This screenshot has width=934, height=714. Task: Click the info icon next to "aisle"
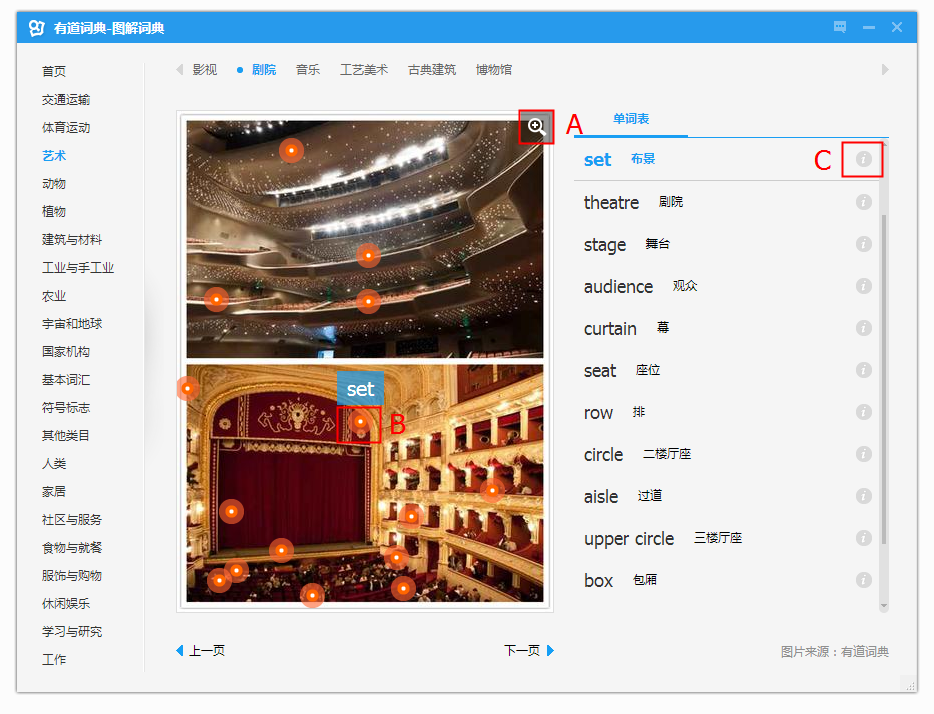pyautogui.click(x=863, y=495)
